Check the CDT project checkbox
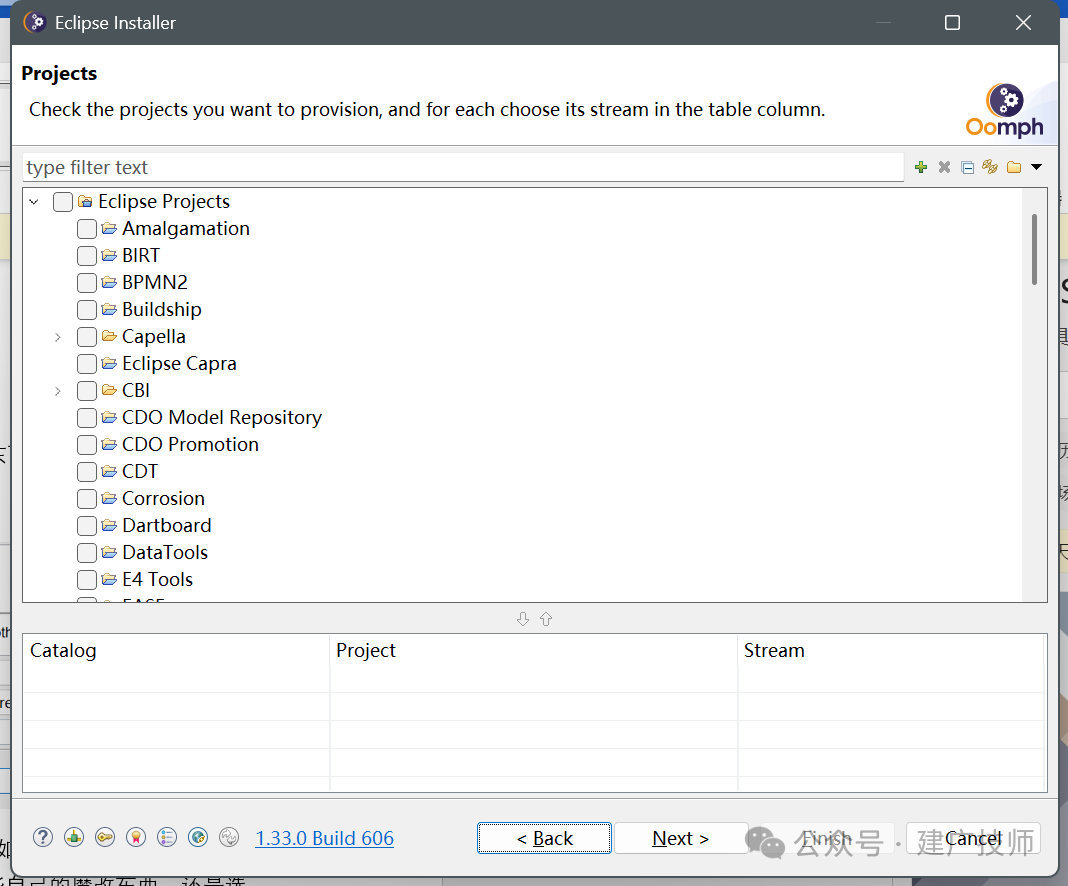The height and width of the screenshot is (886, 1068). 87,471
